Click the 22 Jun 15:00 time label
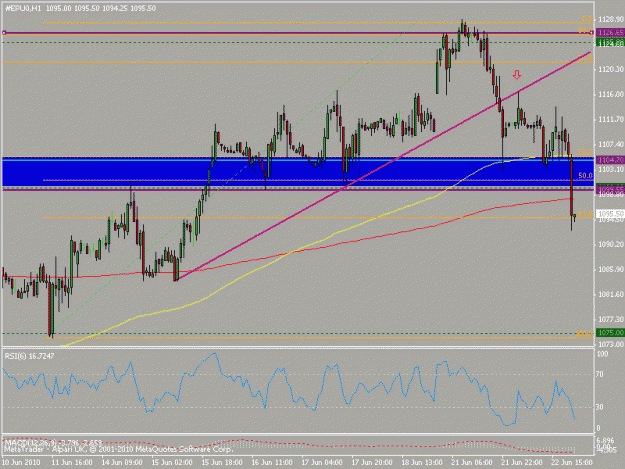Screen dimensions: 625x469 (572, 462)
